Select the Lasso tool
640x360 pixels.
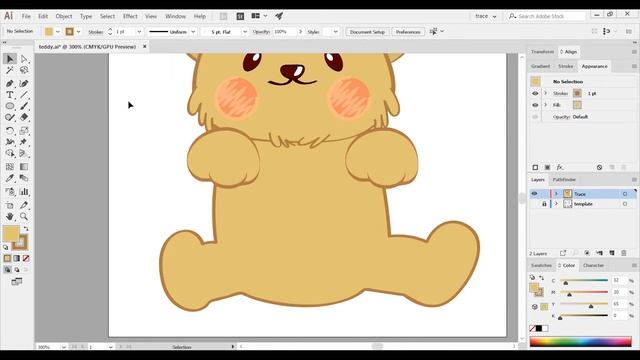click(x=24, y=71)
